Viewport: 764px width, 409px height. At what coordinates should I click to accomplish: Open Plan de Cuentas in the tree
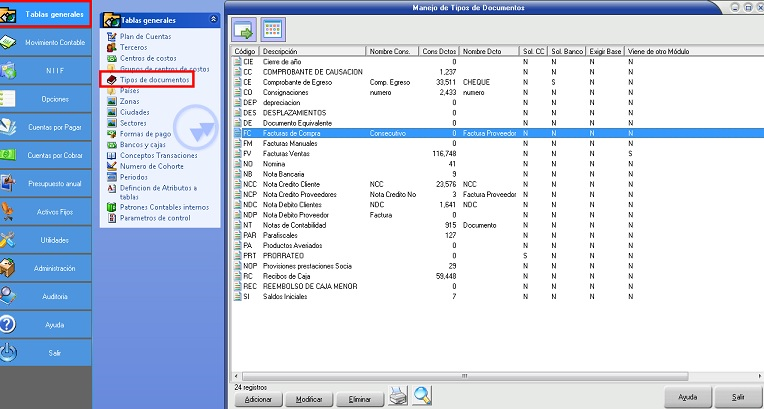(145, 37)
